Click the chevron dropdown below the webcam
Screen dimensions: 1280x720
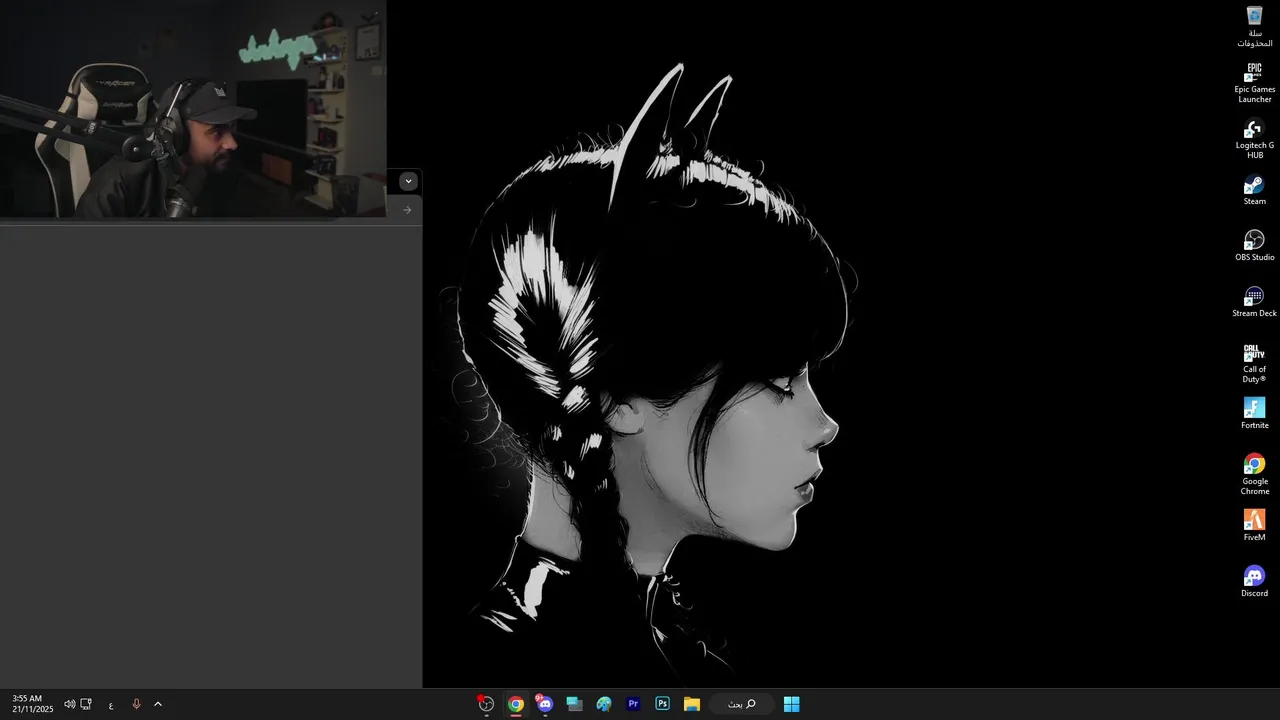pos(408,181)
